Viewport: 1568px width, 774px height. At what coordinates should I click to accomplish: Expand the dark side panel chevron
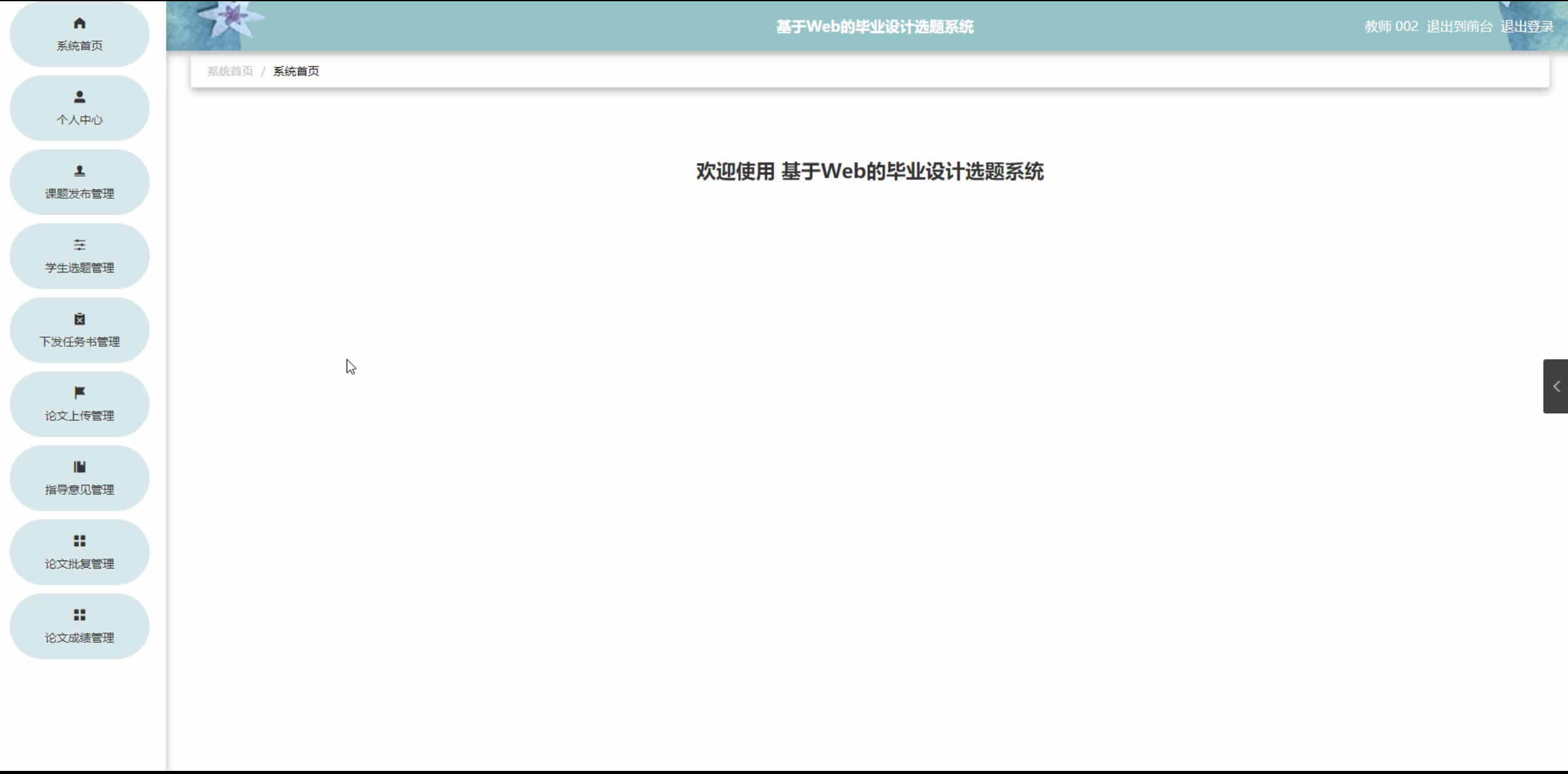pos(1556,386)
